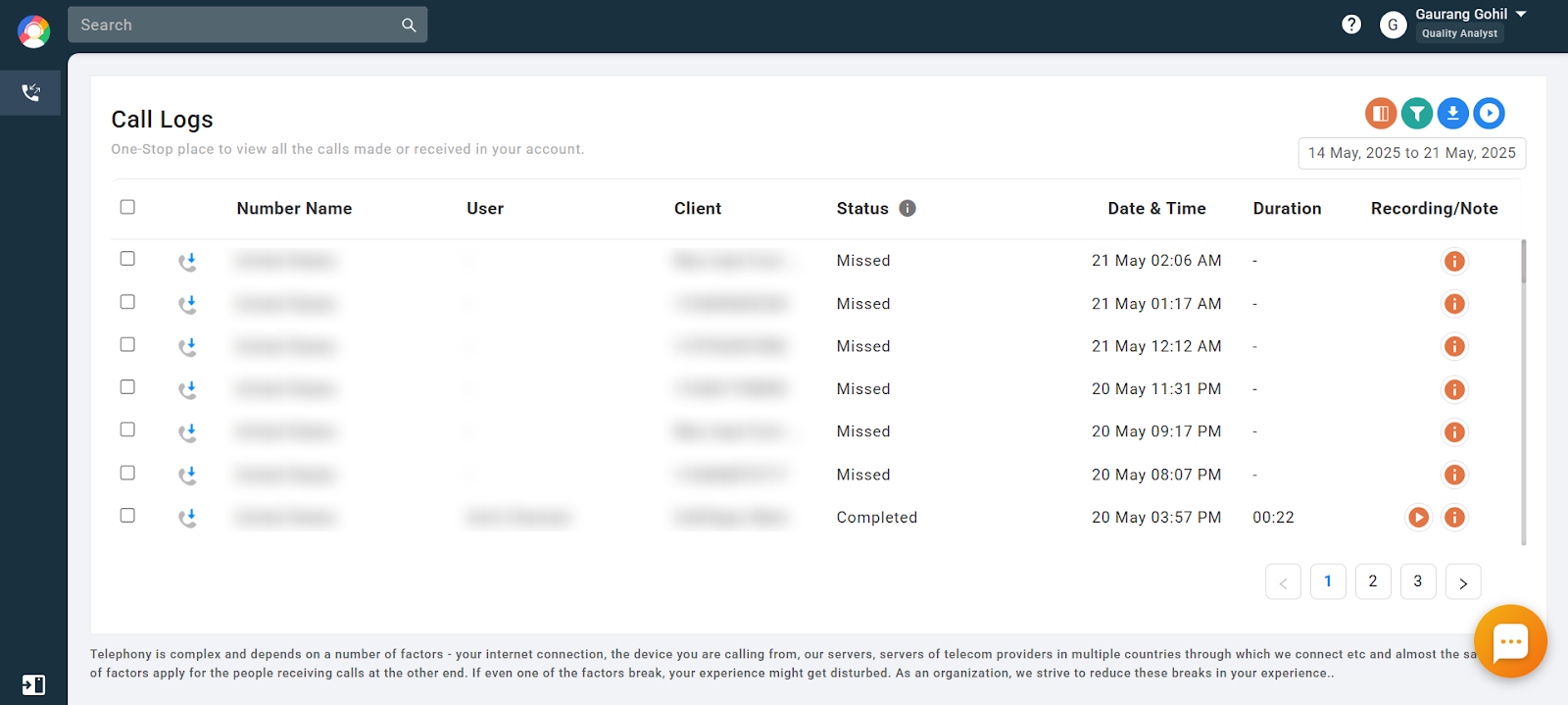1568x705 pixels.
Task: Click the Completed status cell
Action: coord(877,517)
